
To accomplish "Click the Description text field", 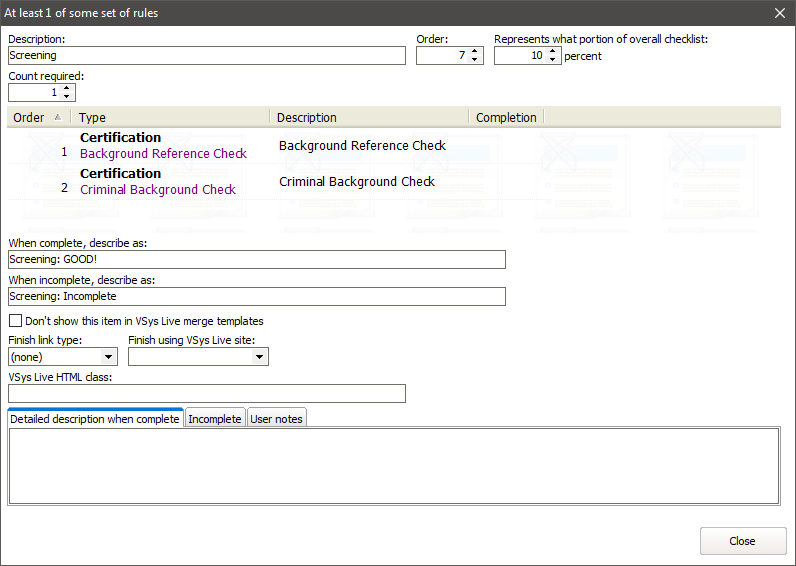I will coord(206,56).
